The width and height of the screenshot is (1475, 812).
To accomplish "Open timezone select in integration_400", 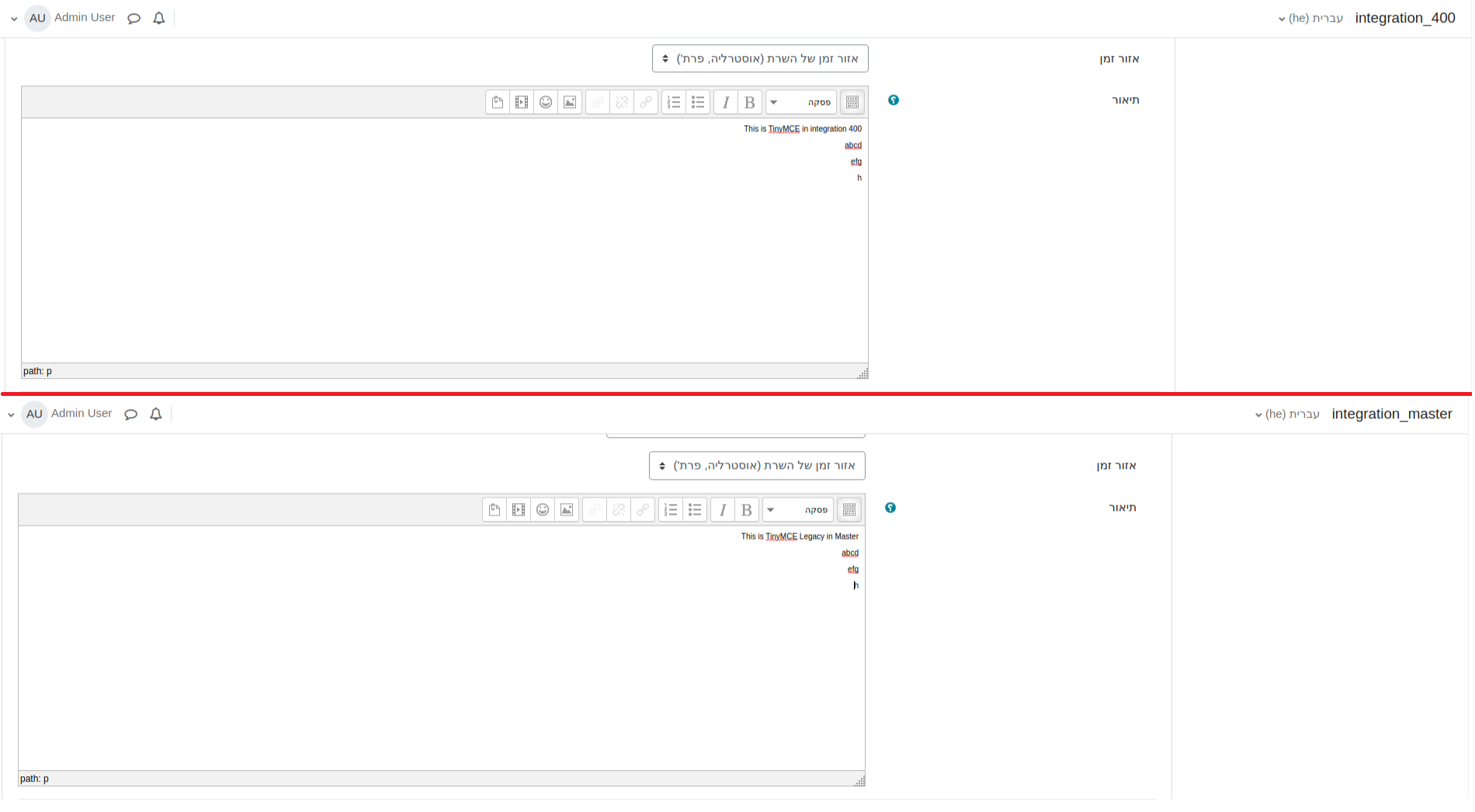I will tap(760, 59).
